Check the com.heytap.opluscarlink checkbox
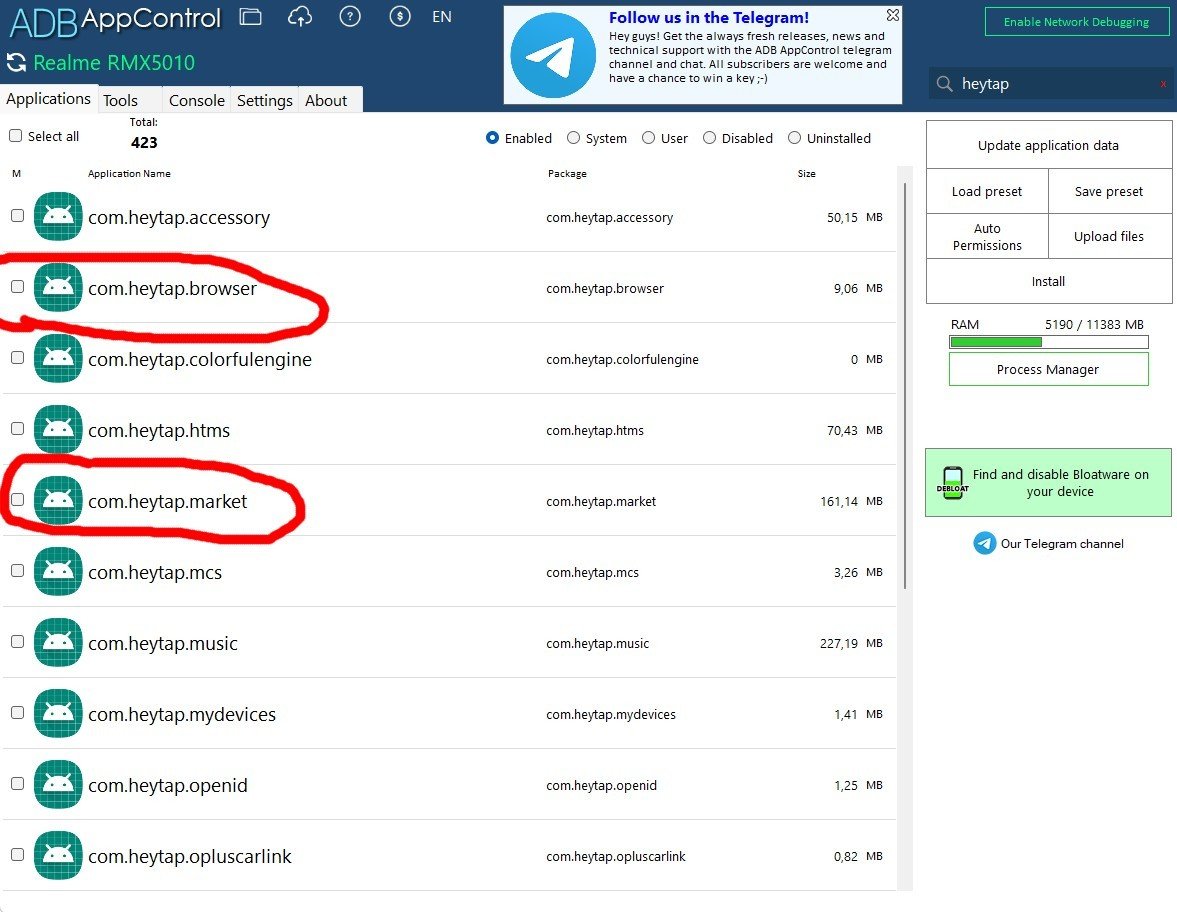 coord(17,854)
